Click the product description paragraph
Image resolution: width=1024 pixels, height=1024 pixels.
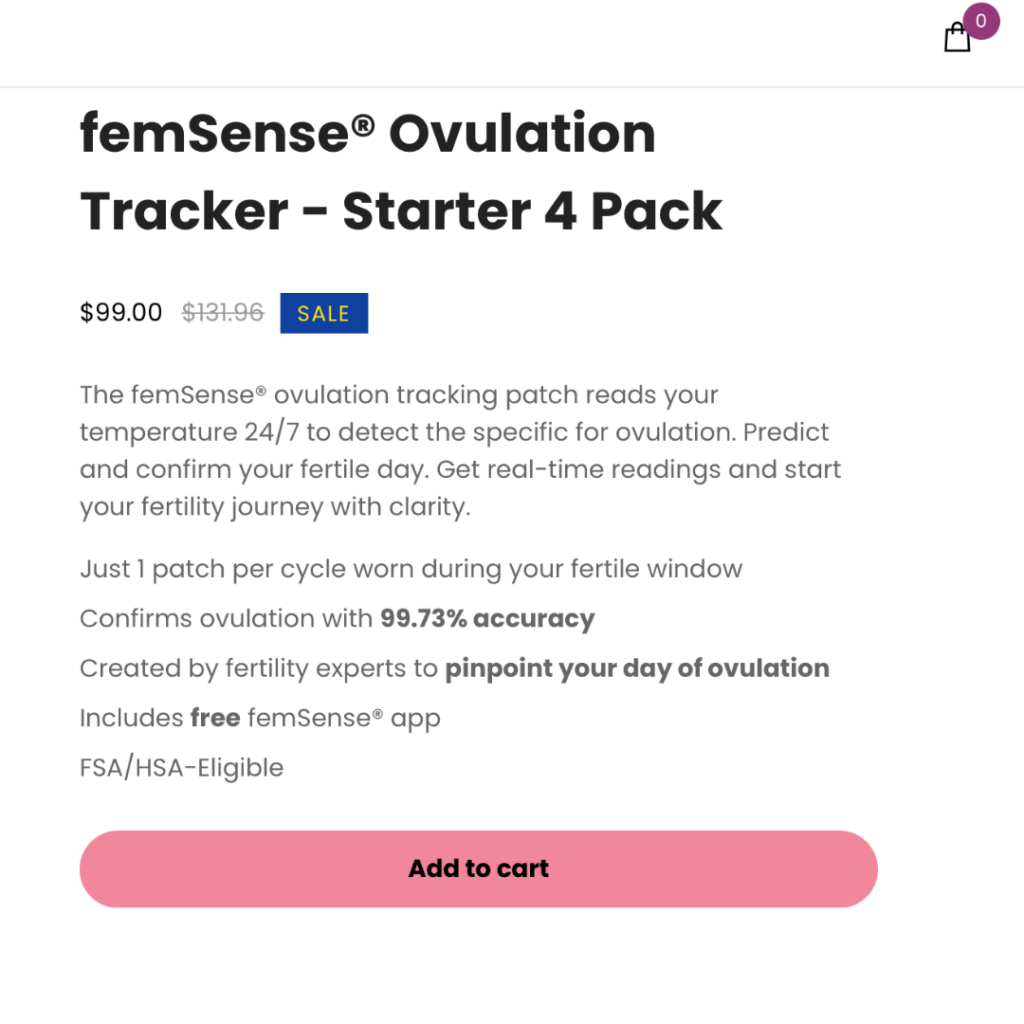[x=460, y=451]
